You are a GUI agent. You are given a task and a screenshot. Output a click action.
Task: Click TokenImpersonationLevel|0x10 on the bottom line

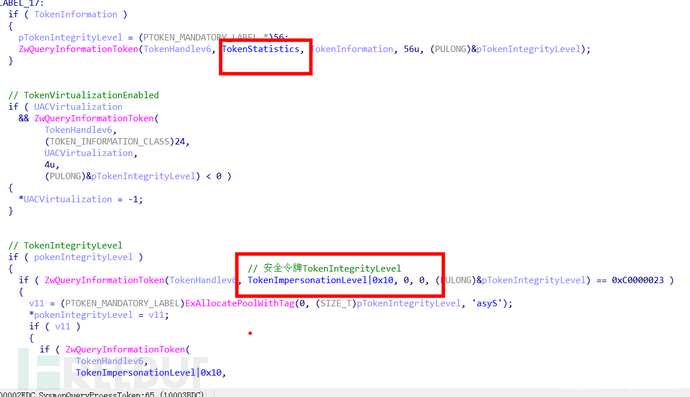point(149,372)
